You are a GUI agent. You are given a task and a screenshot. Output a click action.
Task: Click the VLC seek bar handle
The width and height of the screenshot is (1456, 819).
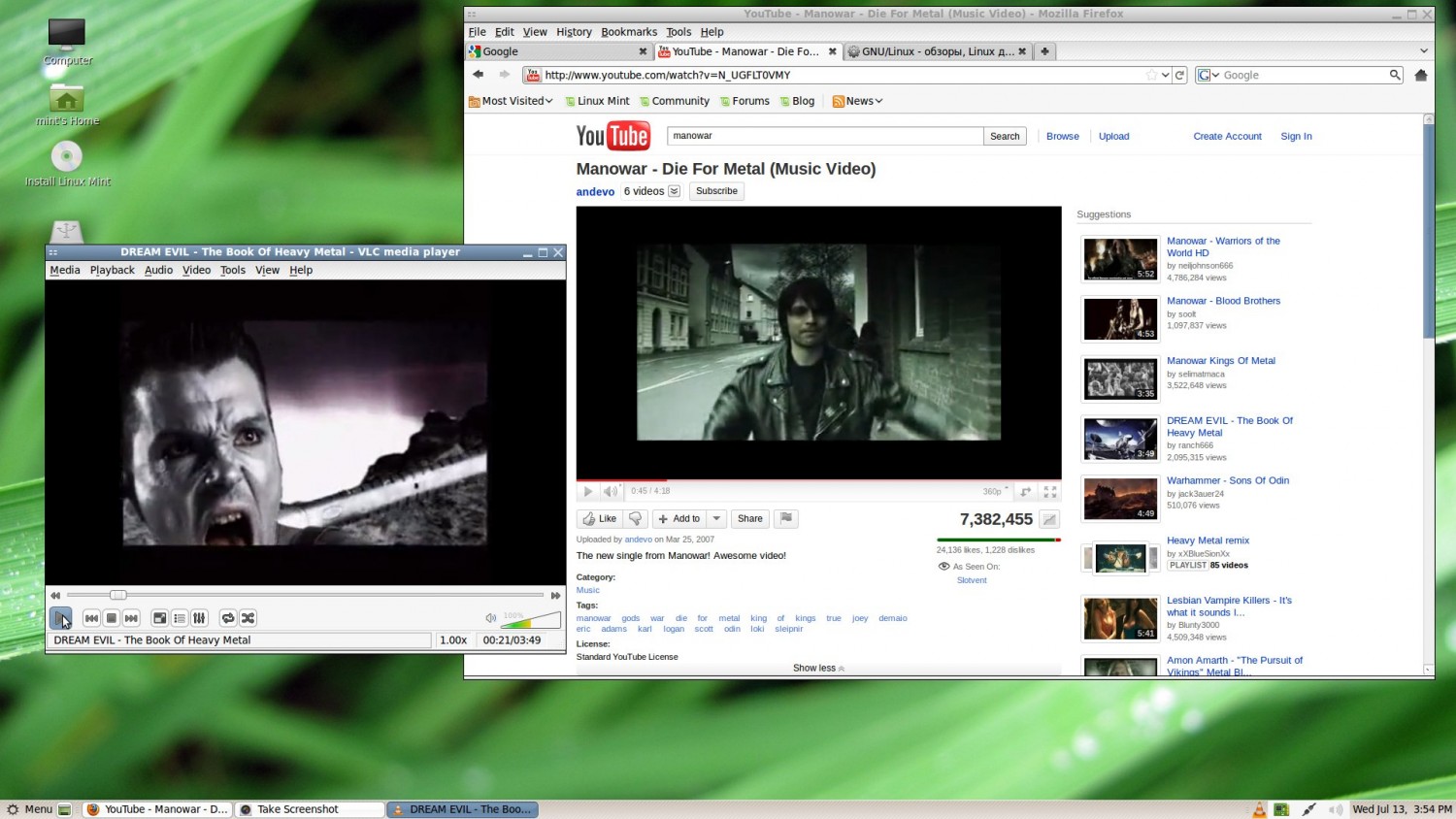point(118,595)
